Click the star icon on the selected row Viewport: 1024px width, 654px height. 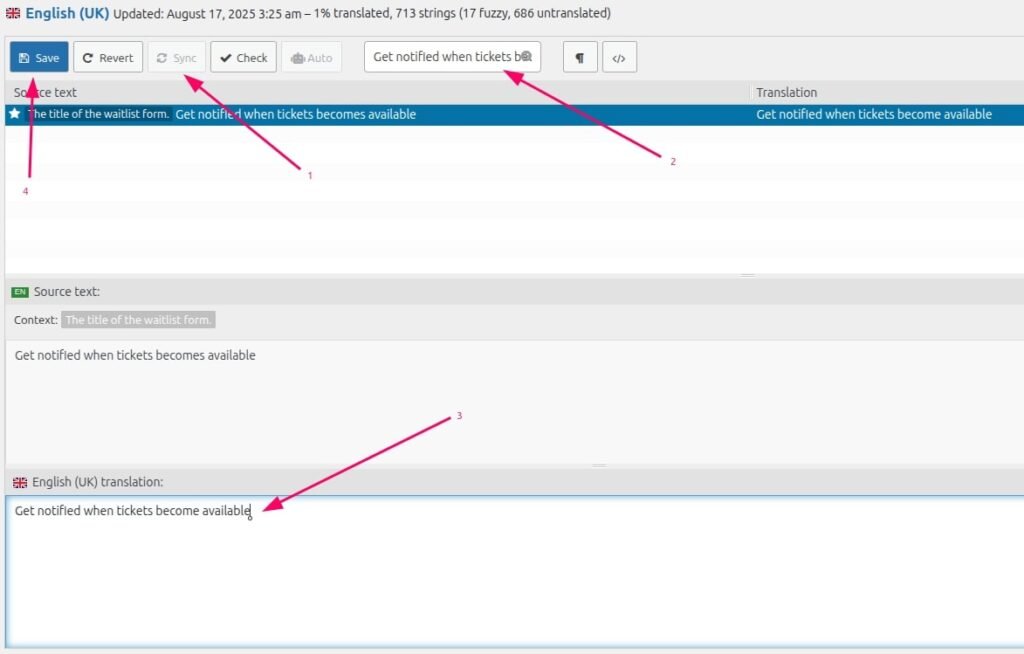tap(15, 114)
